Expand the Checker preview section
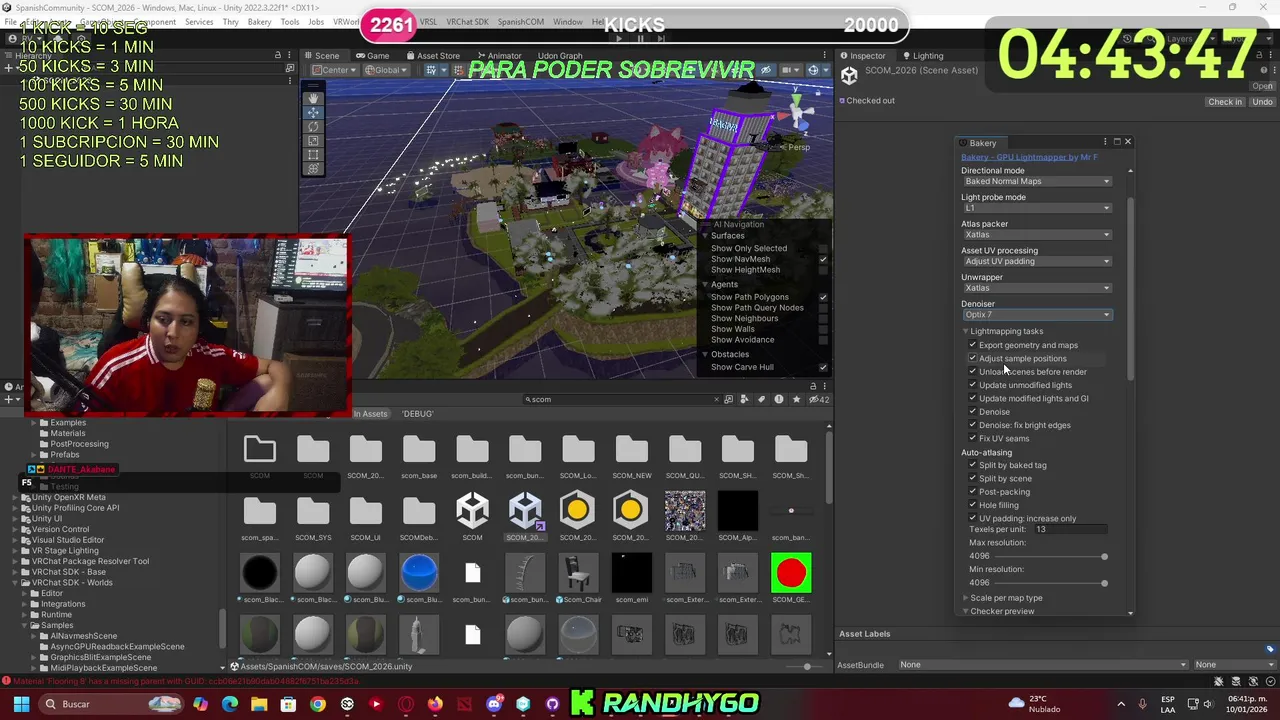Image resolution: width=1280 pixels, height=720 pixels. [x=966, y=611]
